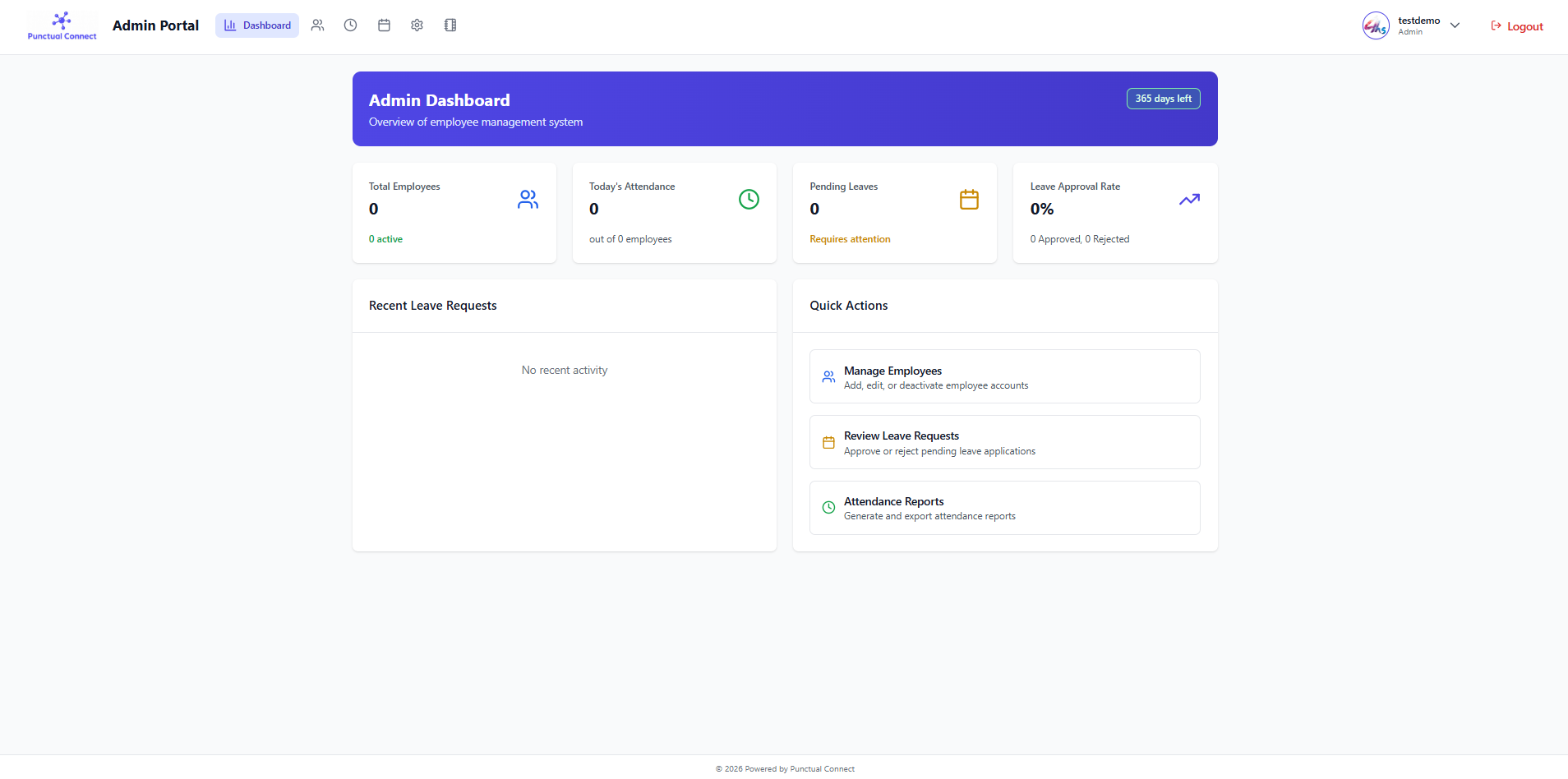The height and width of the screenshot is (779, 1568).
Task: Click the testdemo user avatar
Action: (x=1376, y=25)
